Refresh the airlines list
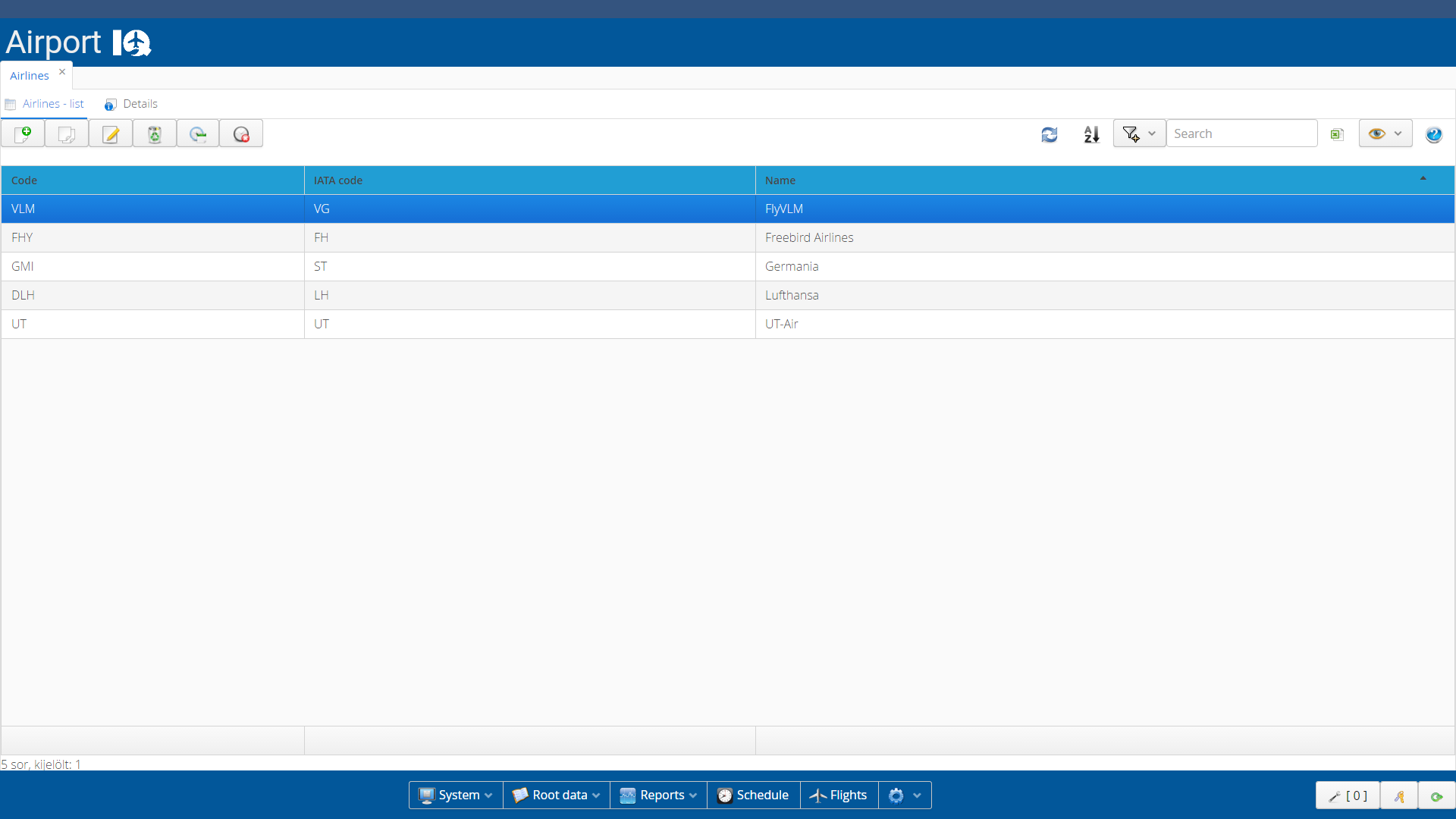Viewport: 1456px width, 819px height. [x=1050, y=134]
